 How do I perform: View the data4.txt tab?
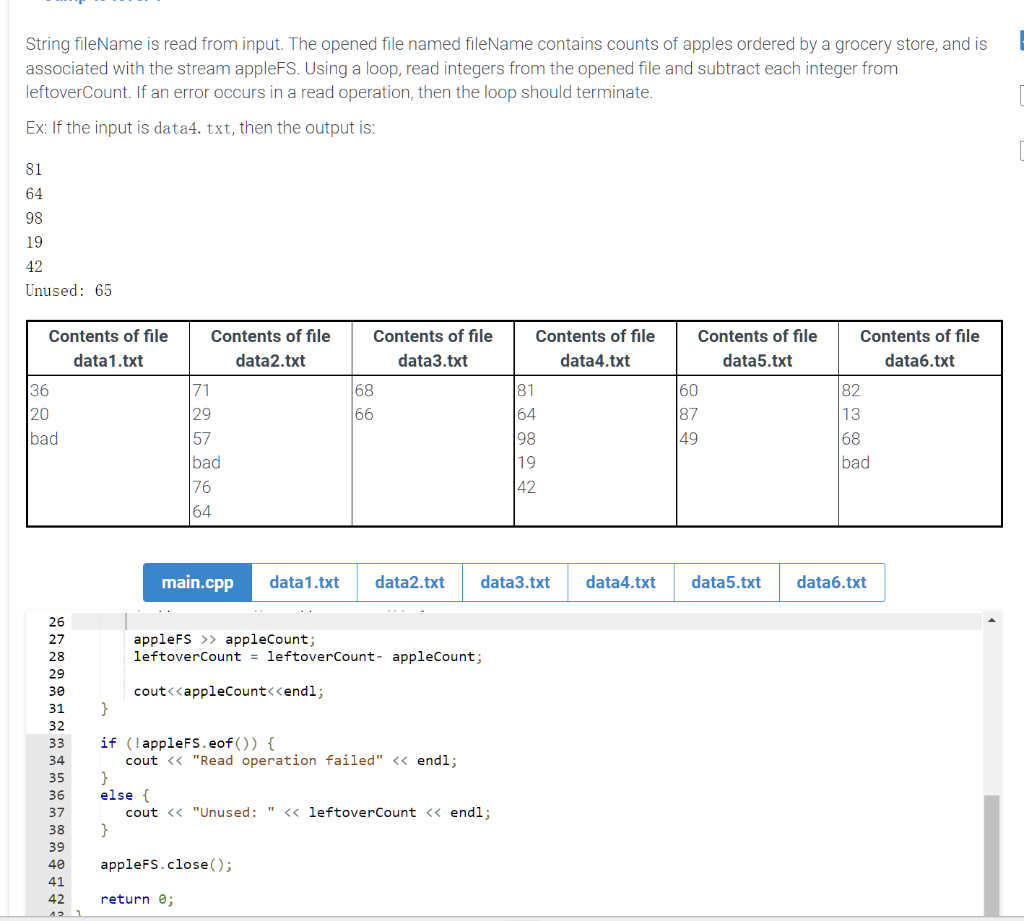[620, 582]
